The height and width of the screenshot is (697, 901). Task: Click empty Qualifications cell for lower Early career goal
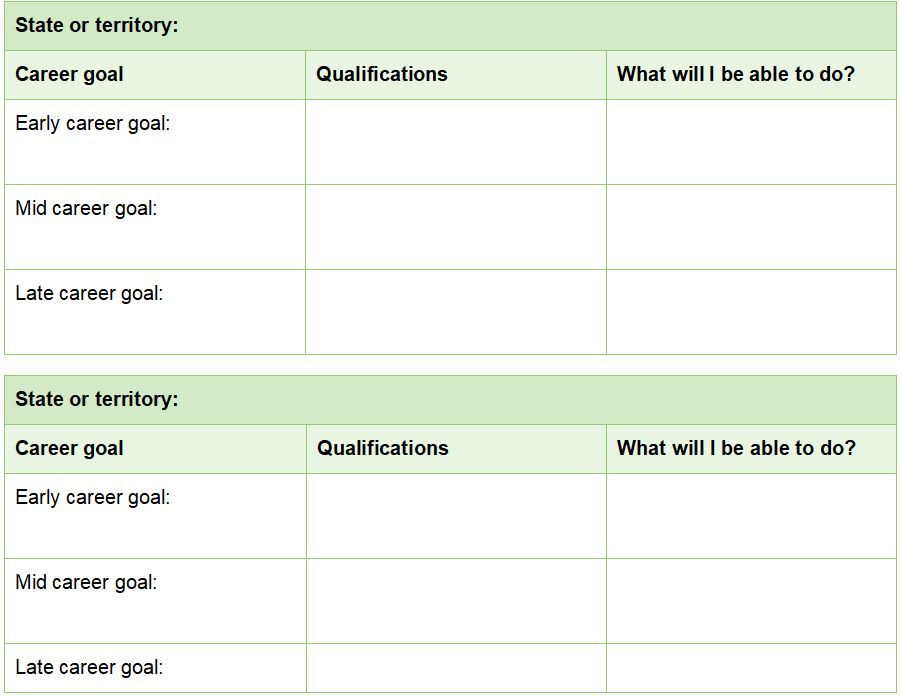[455, 515]
